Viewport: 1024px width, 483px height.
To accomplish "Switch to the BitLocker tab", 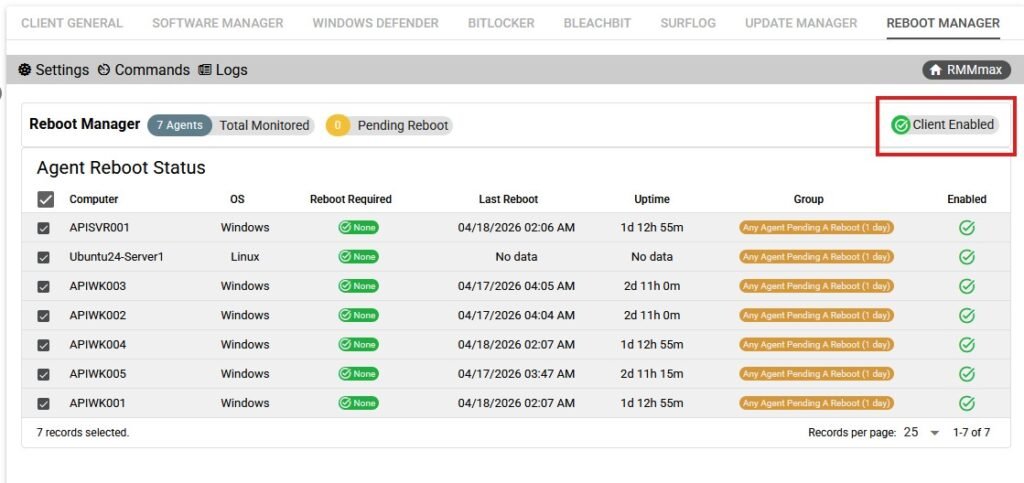I will [x=501, y=23].
